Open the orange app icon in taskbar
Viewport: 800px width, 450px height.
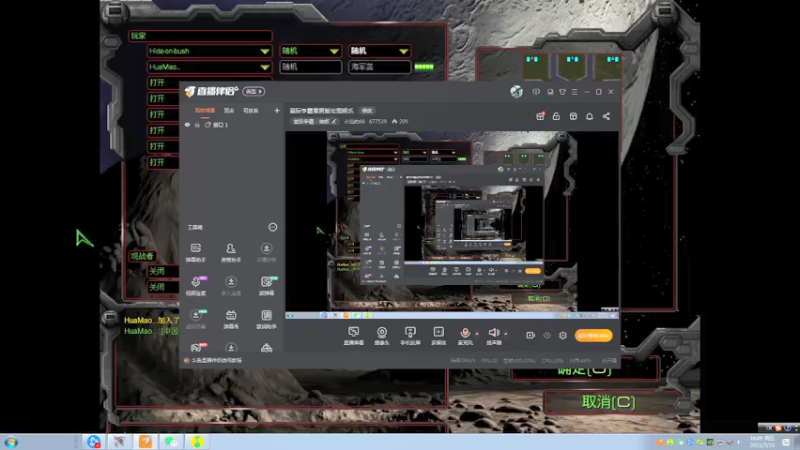pyautogui.click(x=145, y=441)
